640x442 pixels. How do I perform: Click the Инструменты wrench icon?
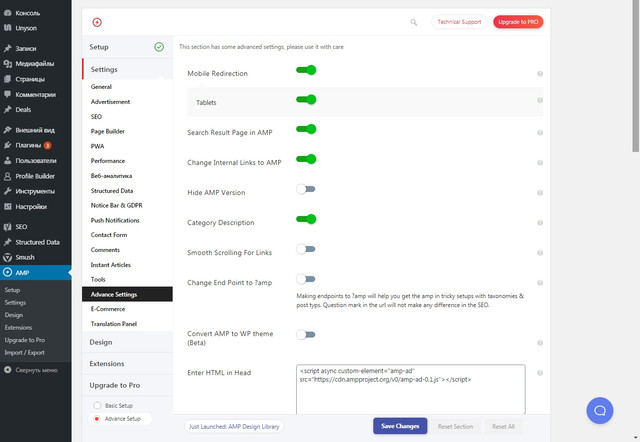pos(7,191)
